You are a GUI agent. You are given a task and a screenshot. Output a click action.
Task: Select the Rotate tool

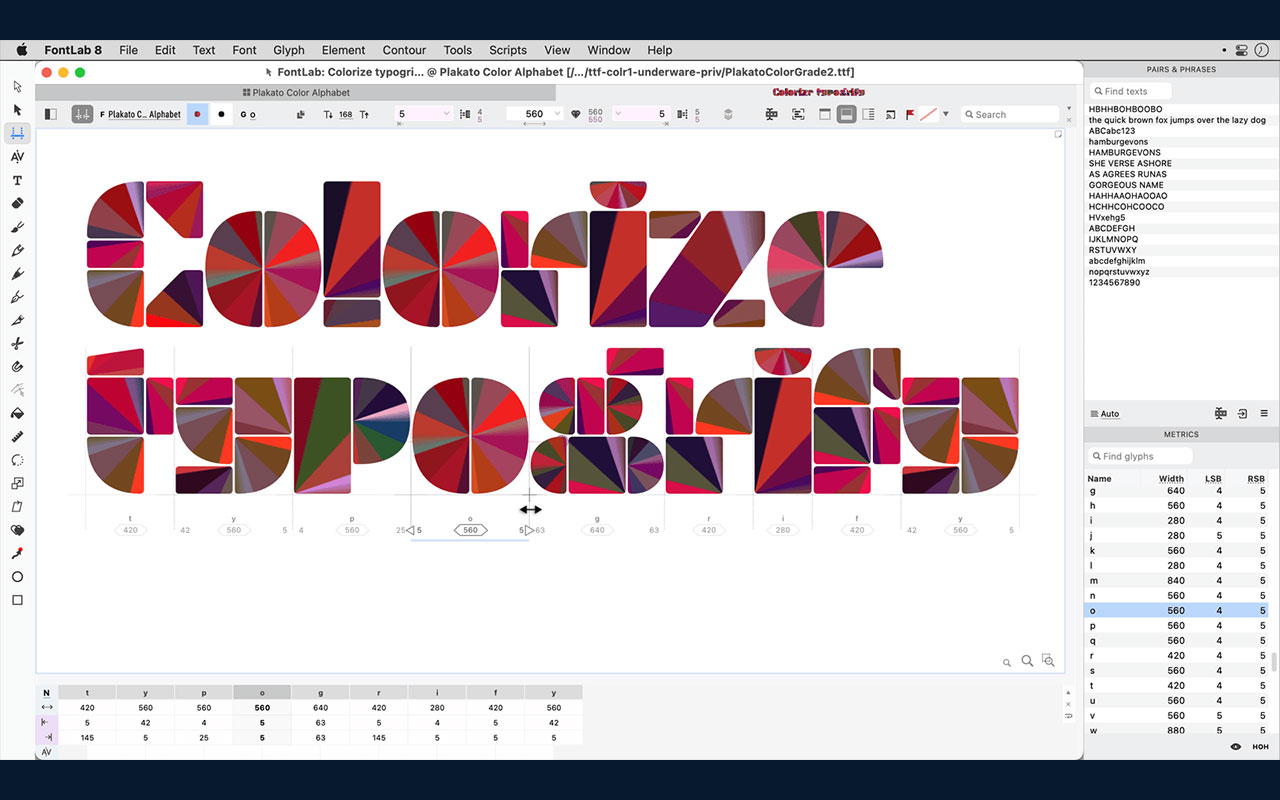click(17, 460)
